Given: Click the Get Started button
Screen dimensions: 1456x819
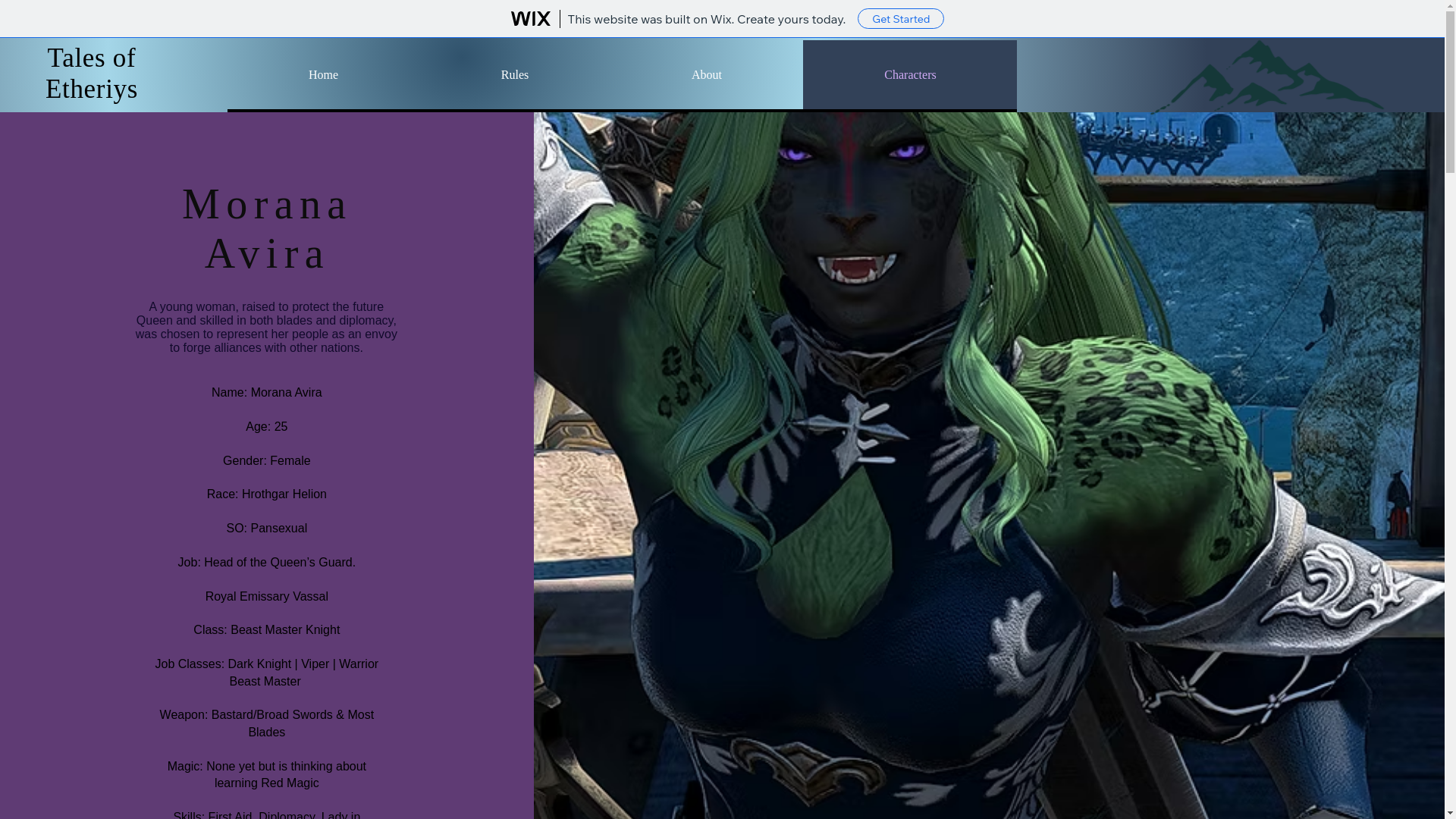Looking at the screenshot, I should point(900,18).
